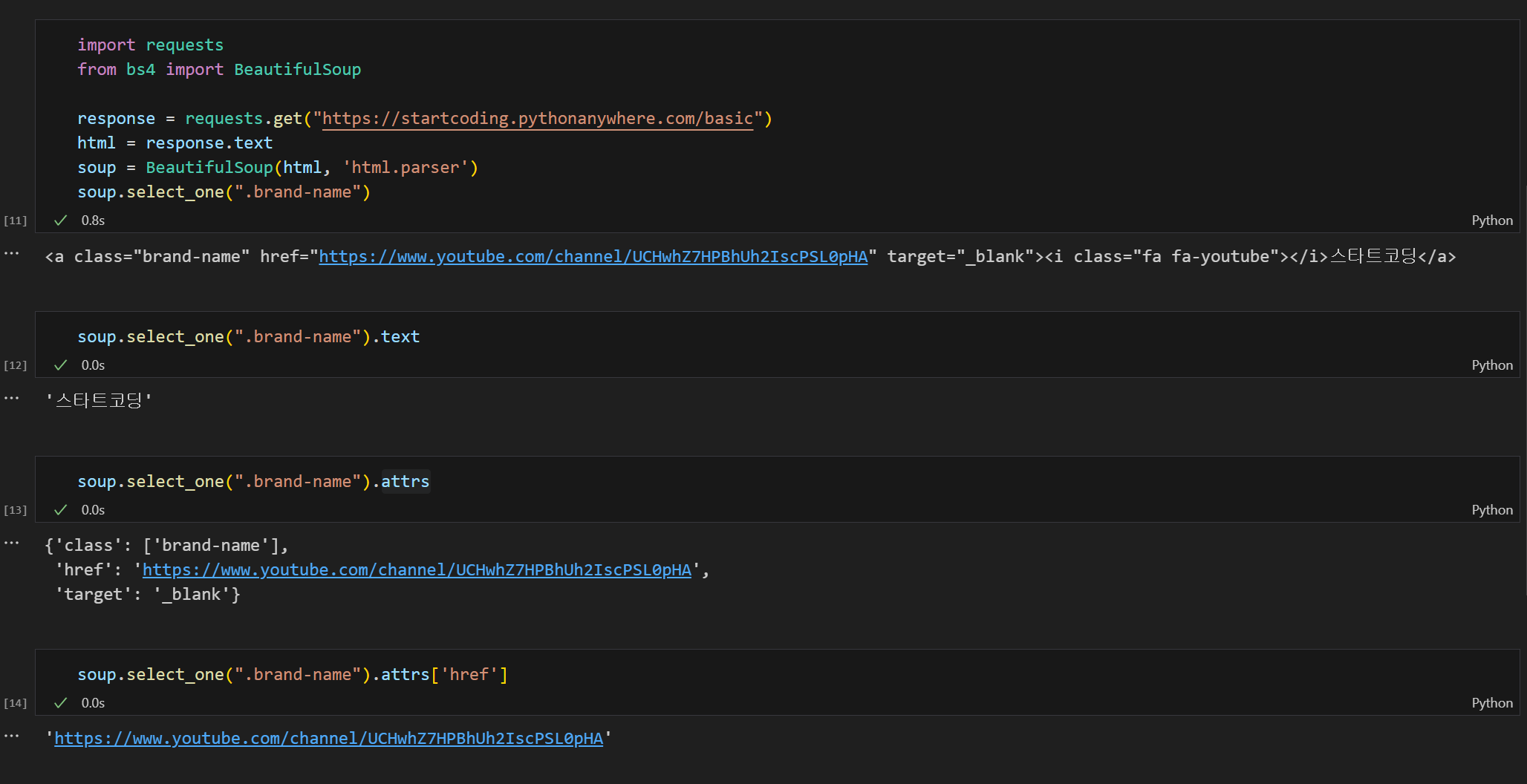Click the 0.0s execution time of cell 14
Screen dimensions: 1527x784
(93, 703)
